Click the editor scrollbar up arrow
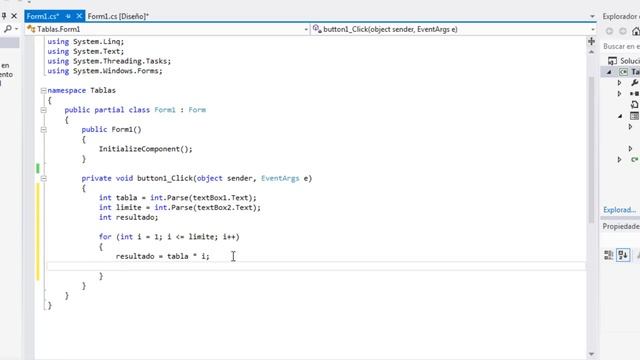This screenshot has width=640, height=360. coord(591,52)
